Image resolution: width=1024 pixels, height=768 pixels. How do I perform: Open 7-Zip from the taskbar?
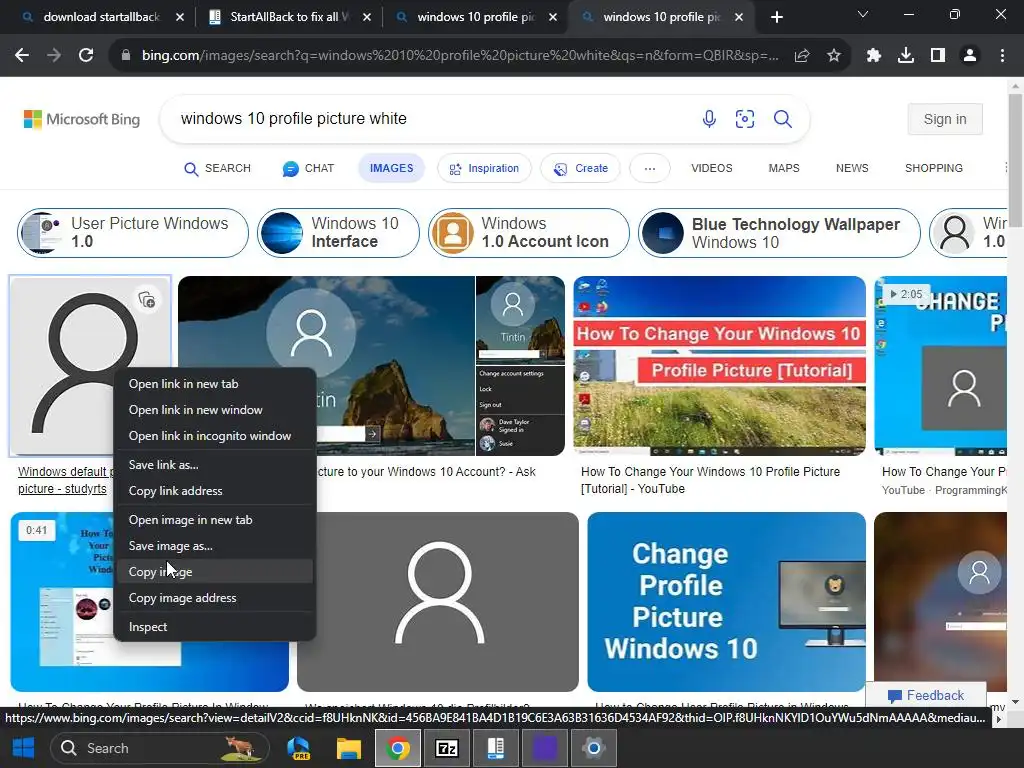click(447, 748)
